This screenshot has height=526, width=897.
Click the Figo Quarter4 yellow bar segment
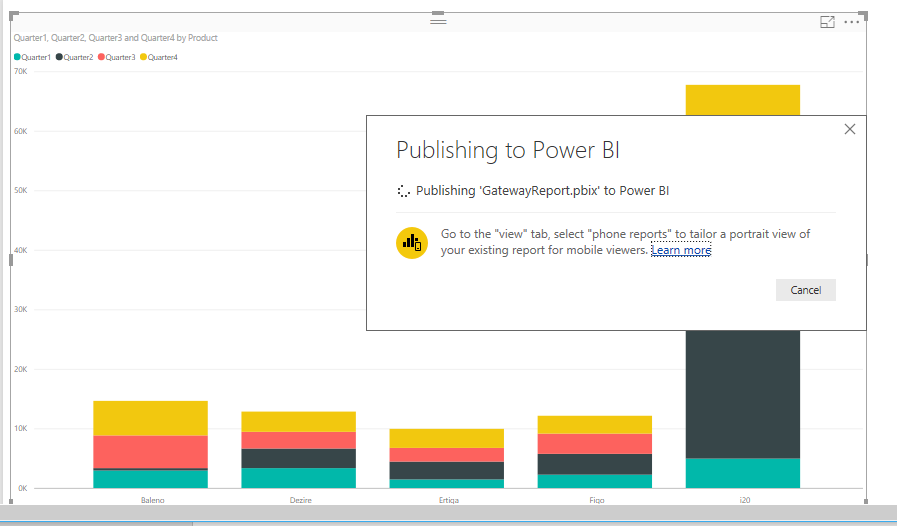click(x=595, y=425)
